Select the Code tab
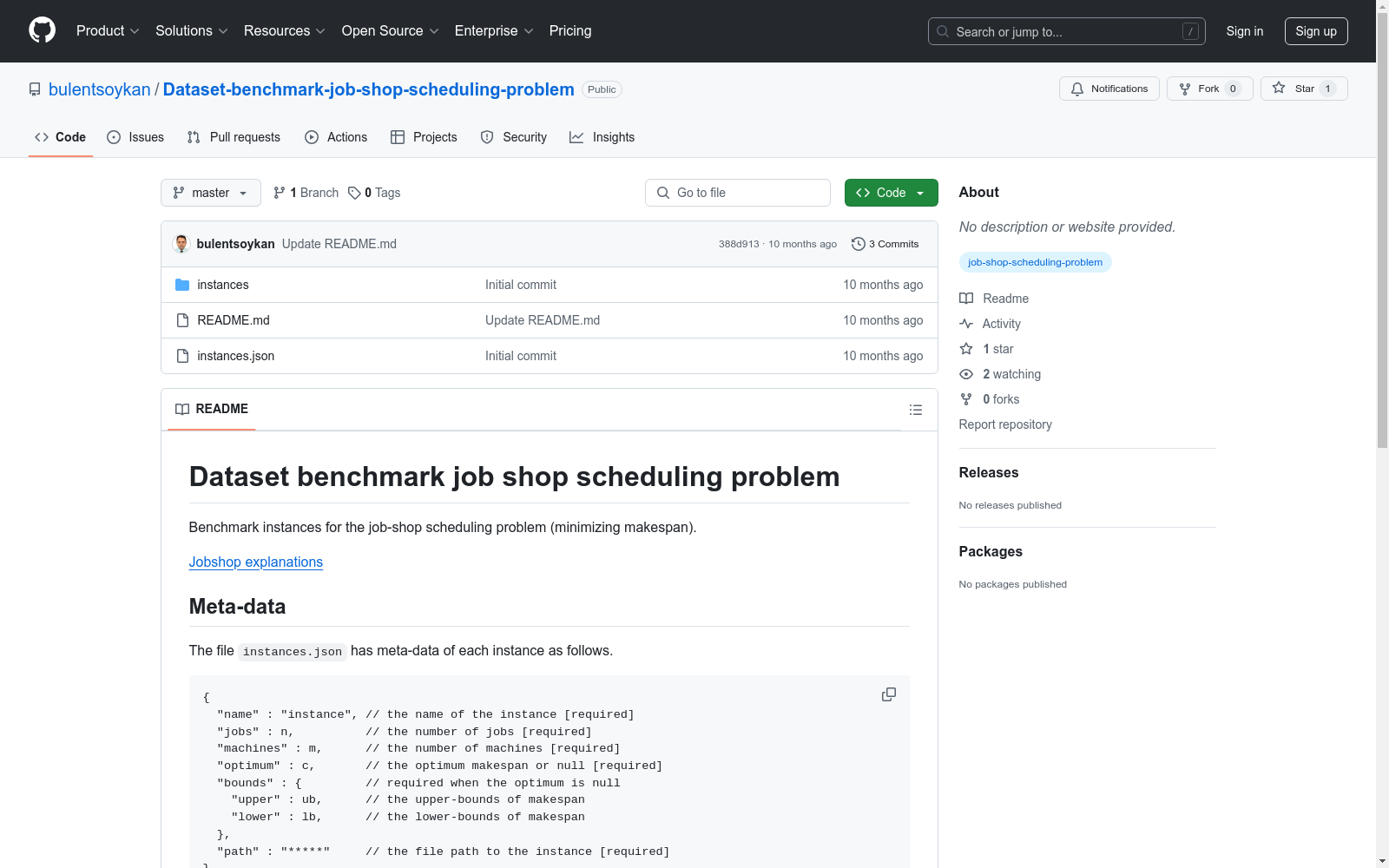 pyautogui.click(x=61, y=137)
